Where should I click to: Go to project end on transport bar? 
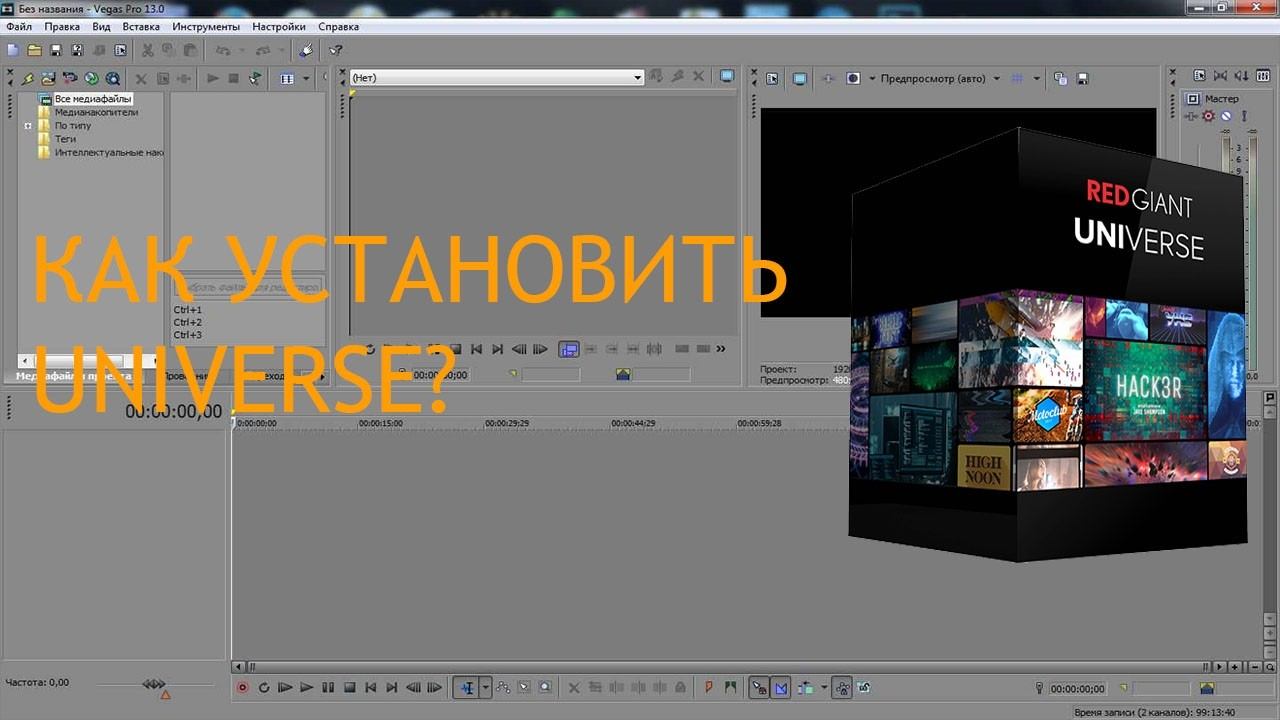392,687
